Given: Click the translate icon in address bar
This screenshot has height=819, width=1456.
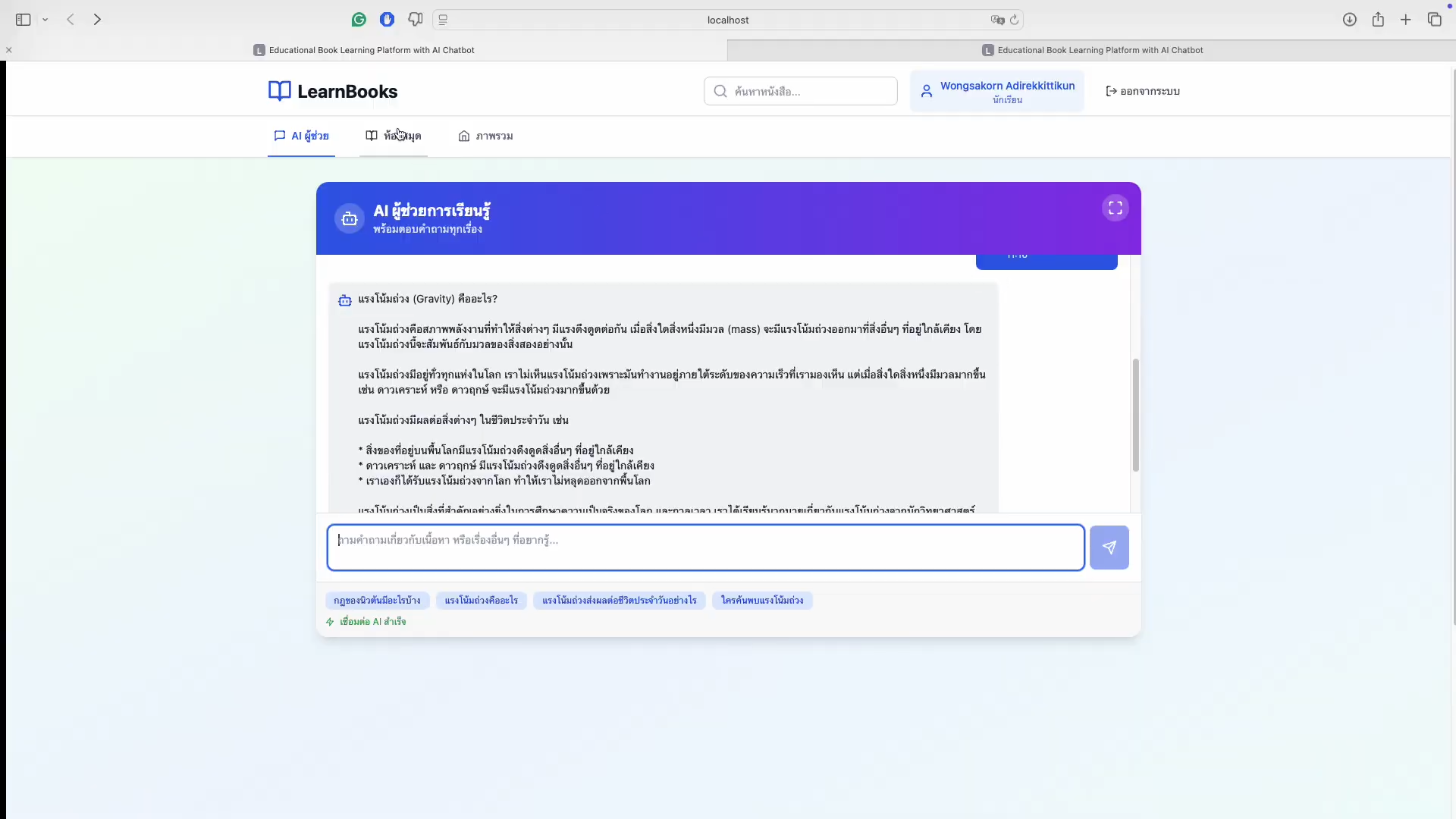Looking at the screenshot, I should pyautogui.click(x=997, y=20).
